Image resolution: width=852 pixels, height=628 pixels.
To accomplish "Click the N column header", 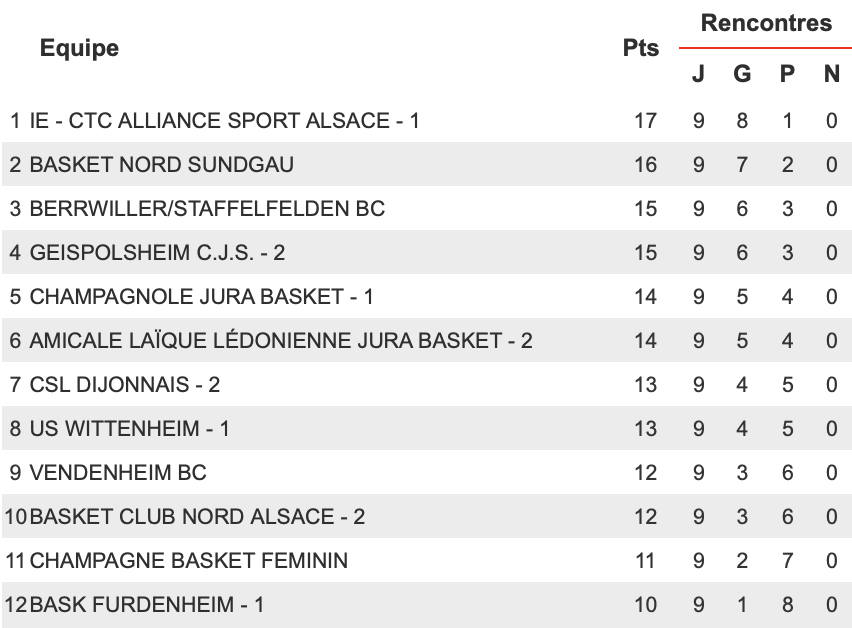I will 832,73.
